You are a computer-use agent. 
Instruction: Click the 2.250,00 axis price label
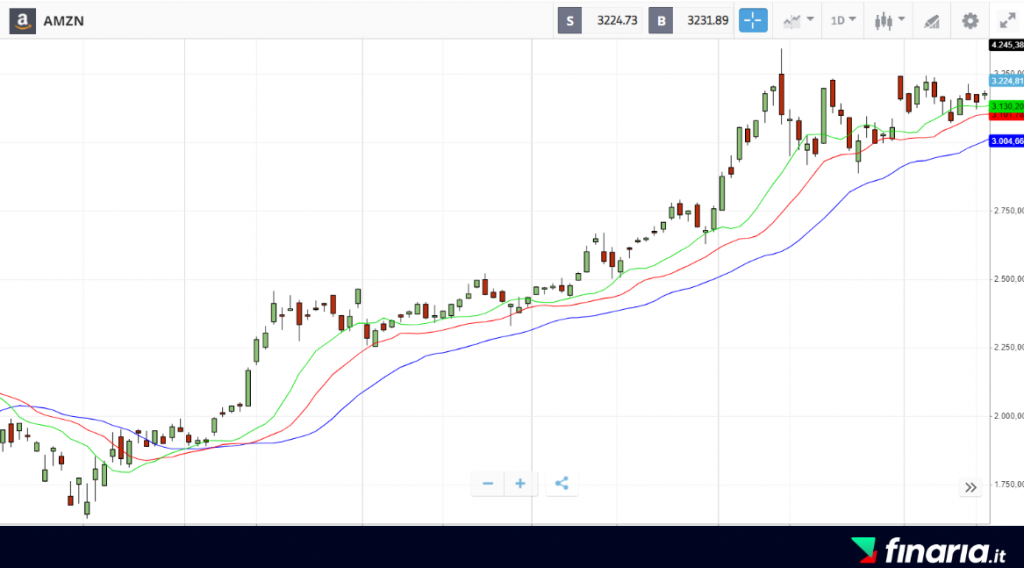(1008, 347)
